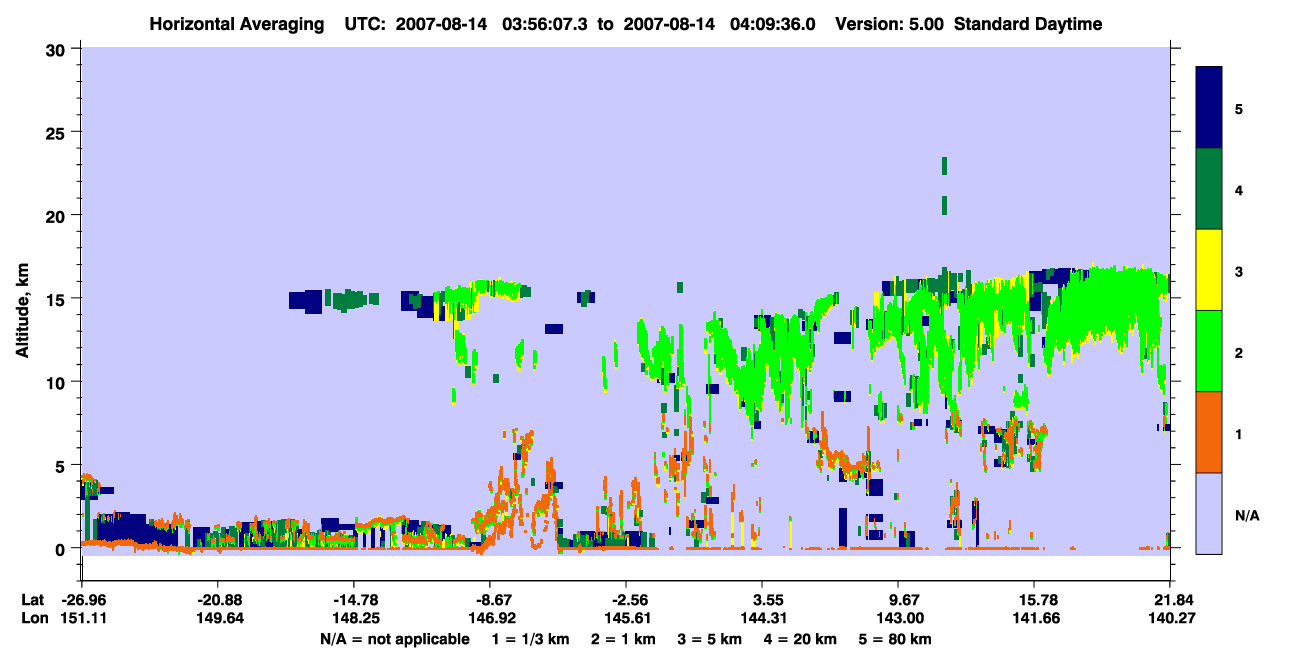The height and width of the screenshot is (667, 1300).
Task: Click the dark green color bar segment labeled 4
Action: coord(1209,189)
